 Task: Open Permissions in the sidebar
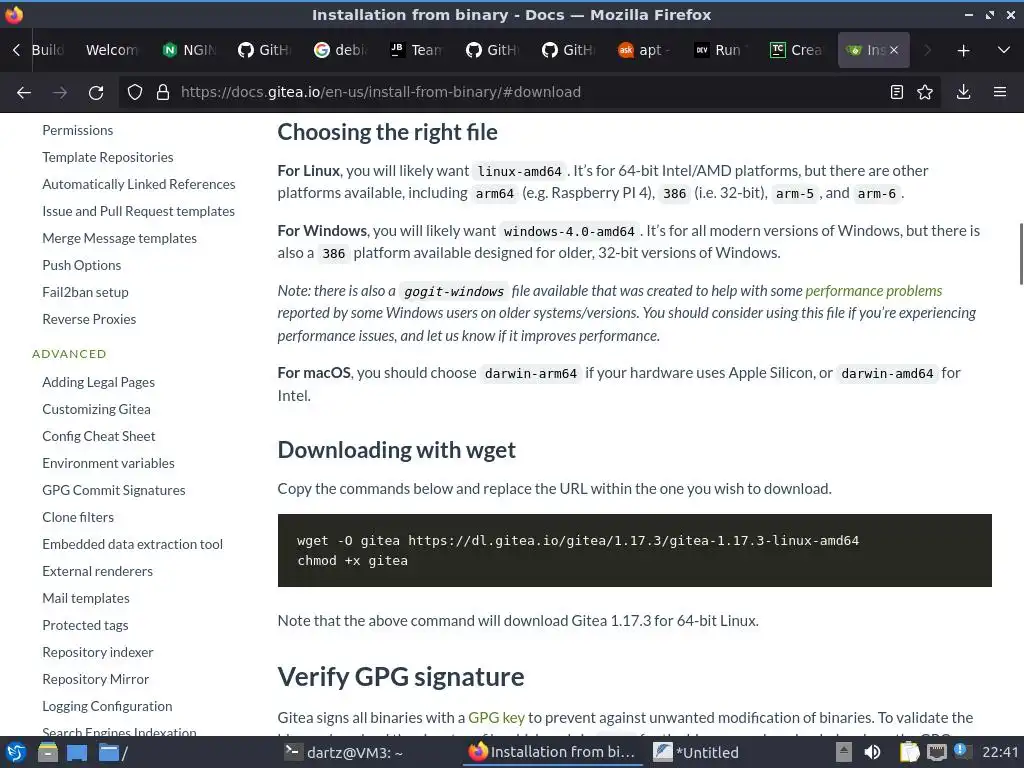[x=78, y=130]
